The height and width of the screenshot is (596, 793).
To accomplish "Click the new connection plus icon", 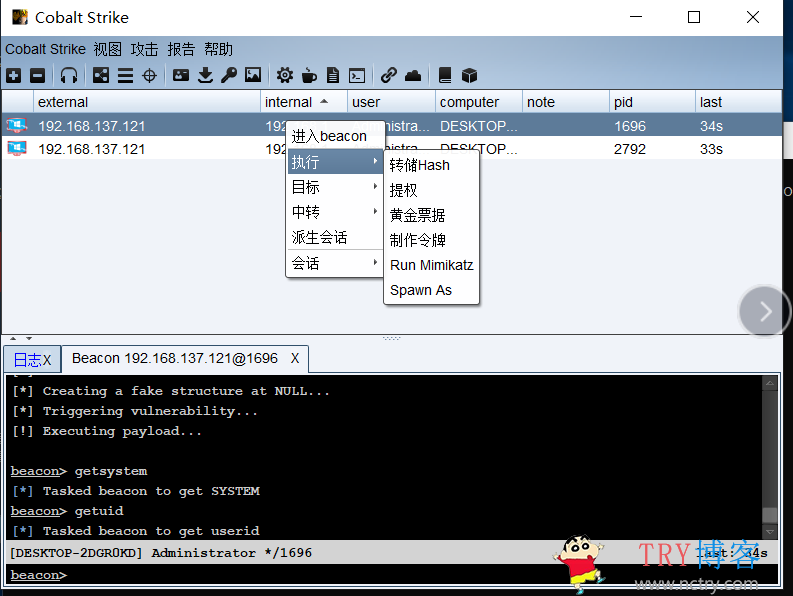I will point(14,76).
